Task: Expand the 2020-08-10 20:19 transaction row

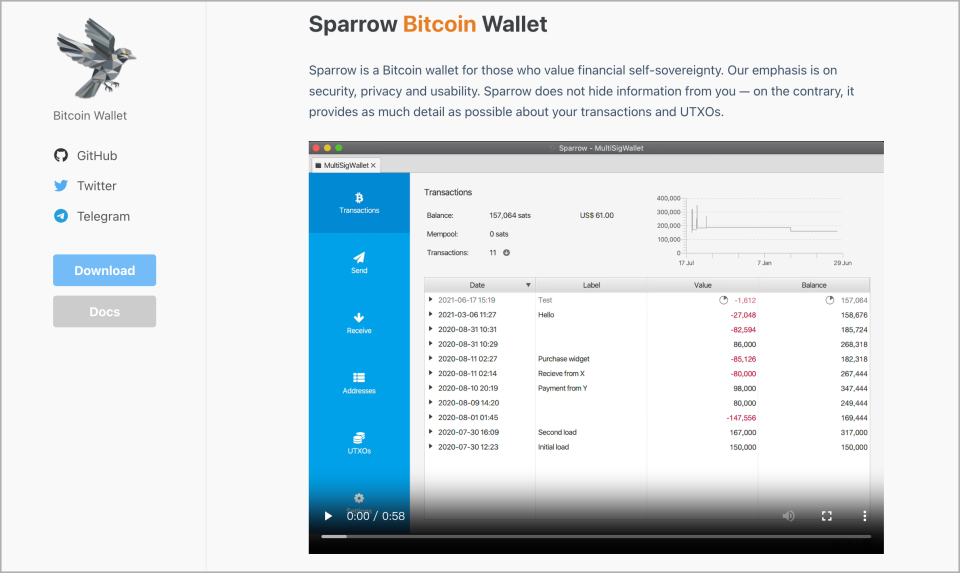Action: tap(430, 388)
